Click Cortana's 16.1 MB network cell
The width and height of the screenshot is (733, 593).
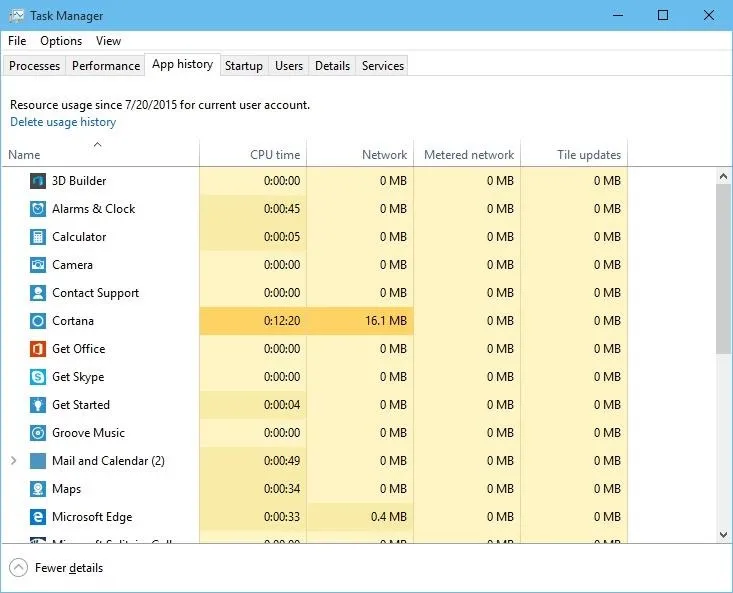tap(360, 321)
